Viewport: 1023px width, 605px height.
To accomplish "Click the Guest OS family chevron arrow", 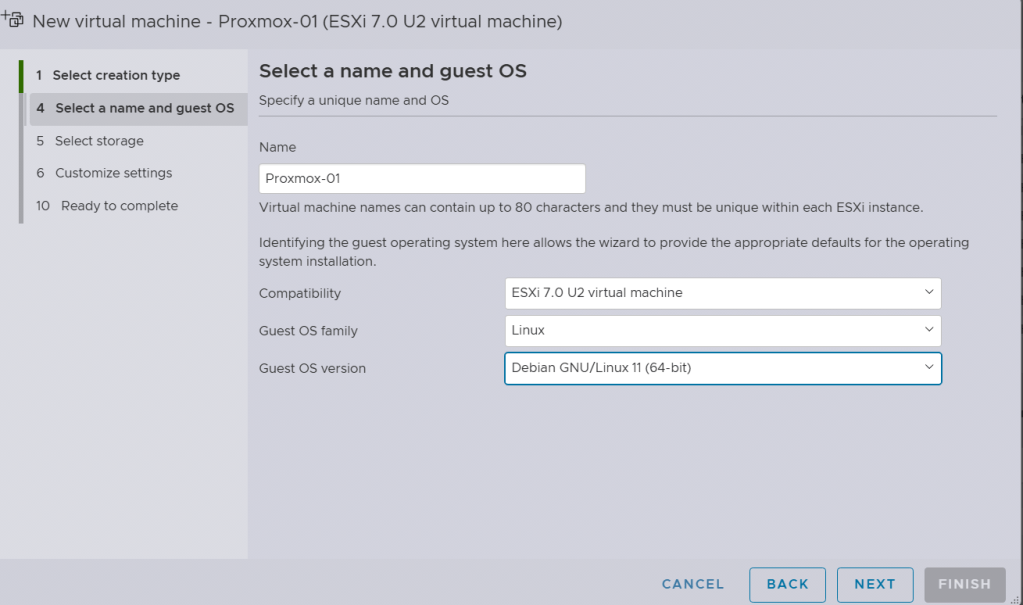I will click(929, 330).
